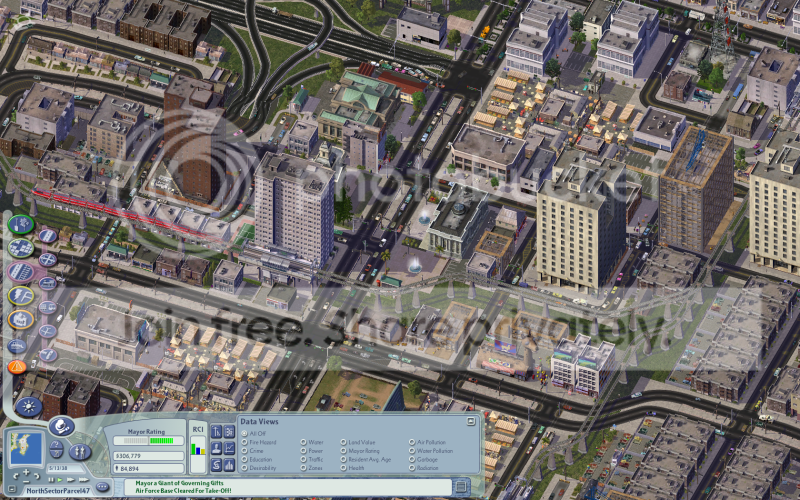Toggle the day/night sun button
Image resolution: width=800 pixels, height=500 pixels.
[x=29, y=406]
